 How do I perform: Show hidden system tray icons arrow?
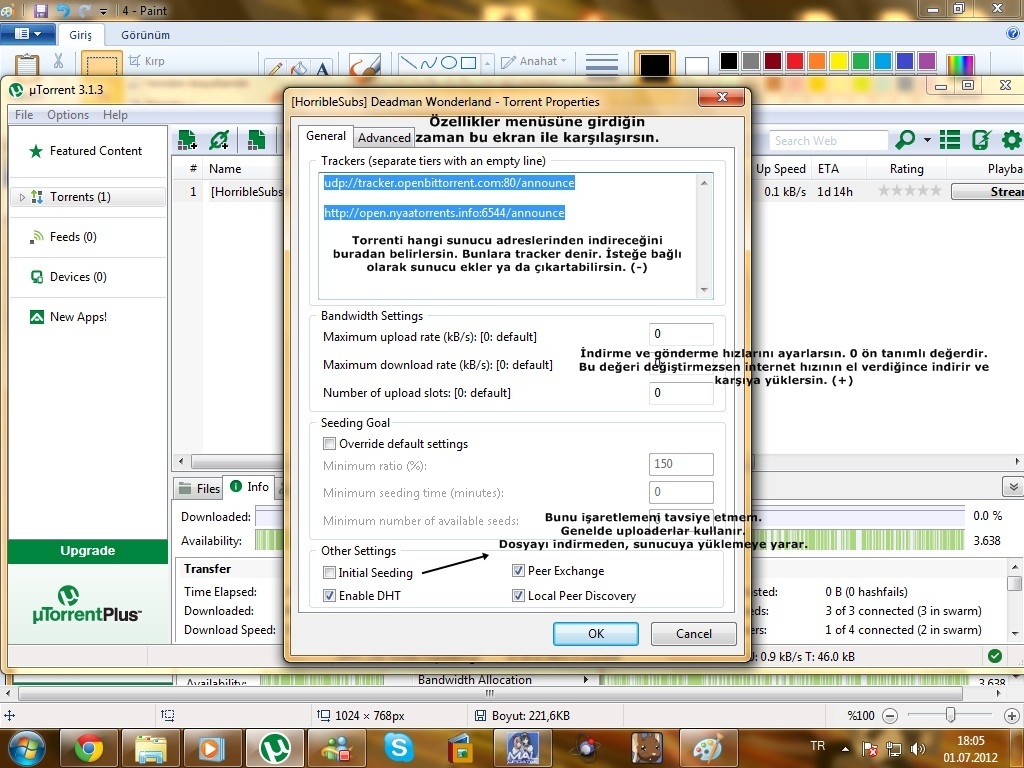[845, 749]
